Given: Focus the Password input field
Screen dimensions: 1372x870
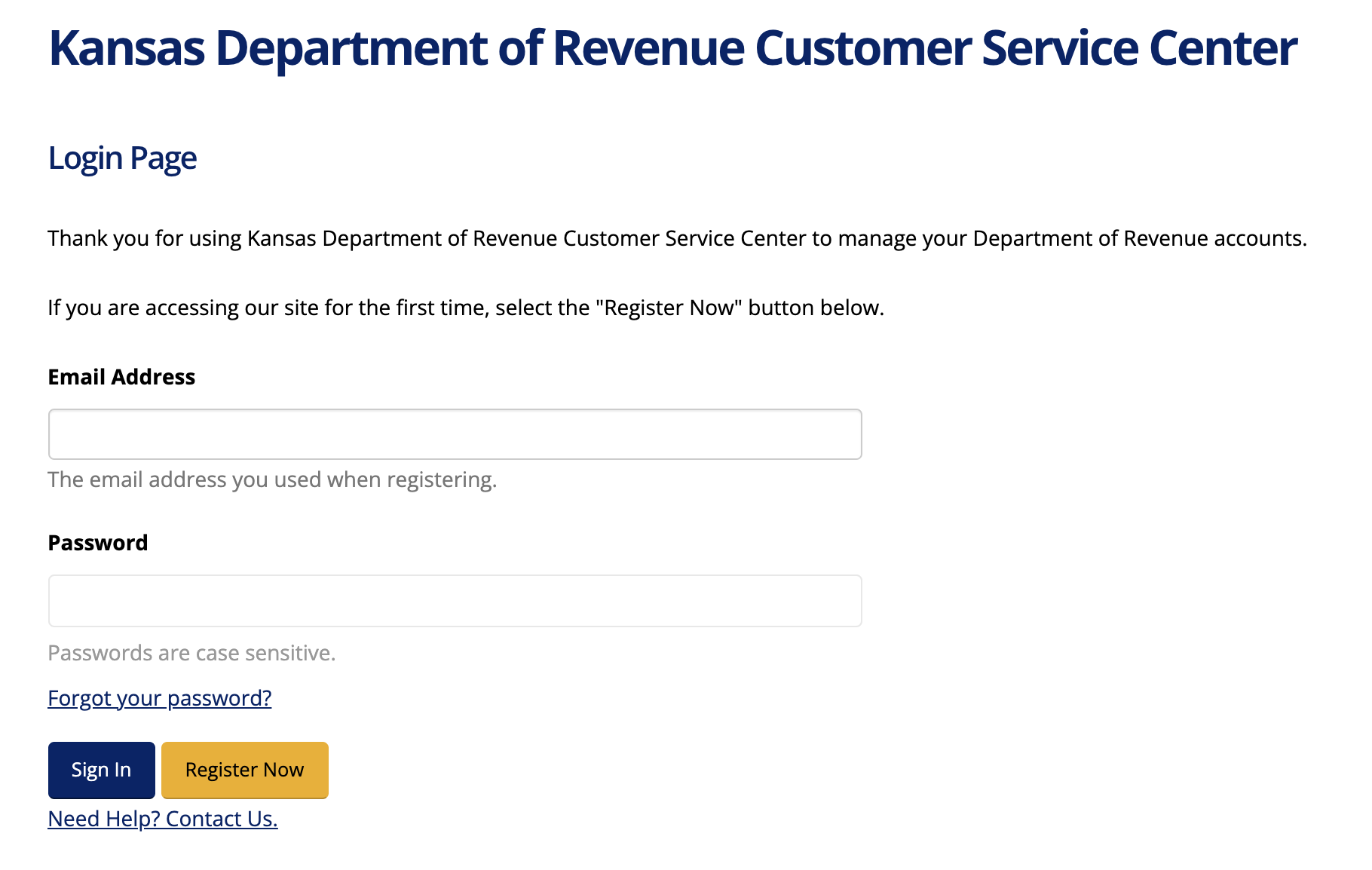Looking at the screenshot, I should [x=455, y=601].
